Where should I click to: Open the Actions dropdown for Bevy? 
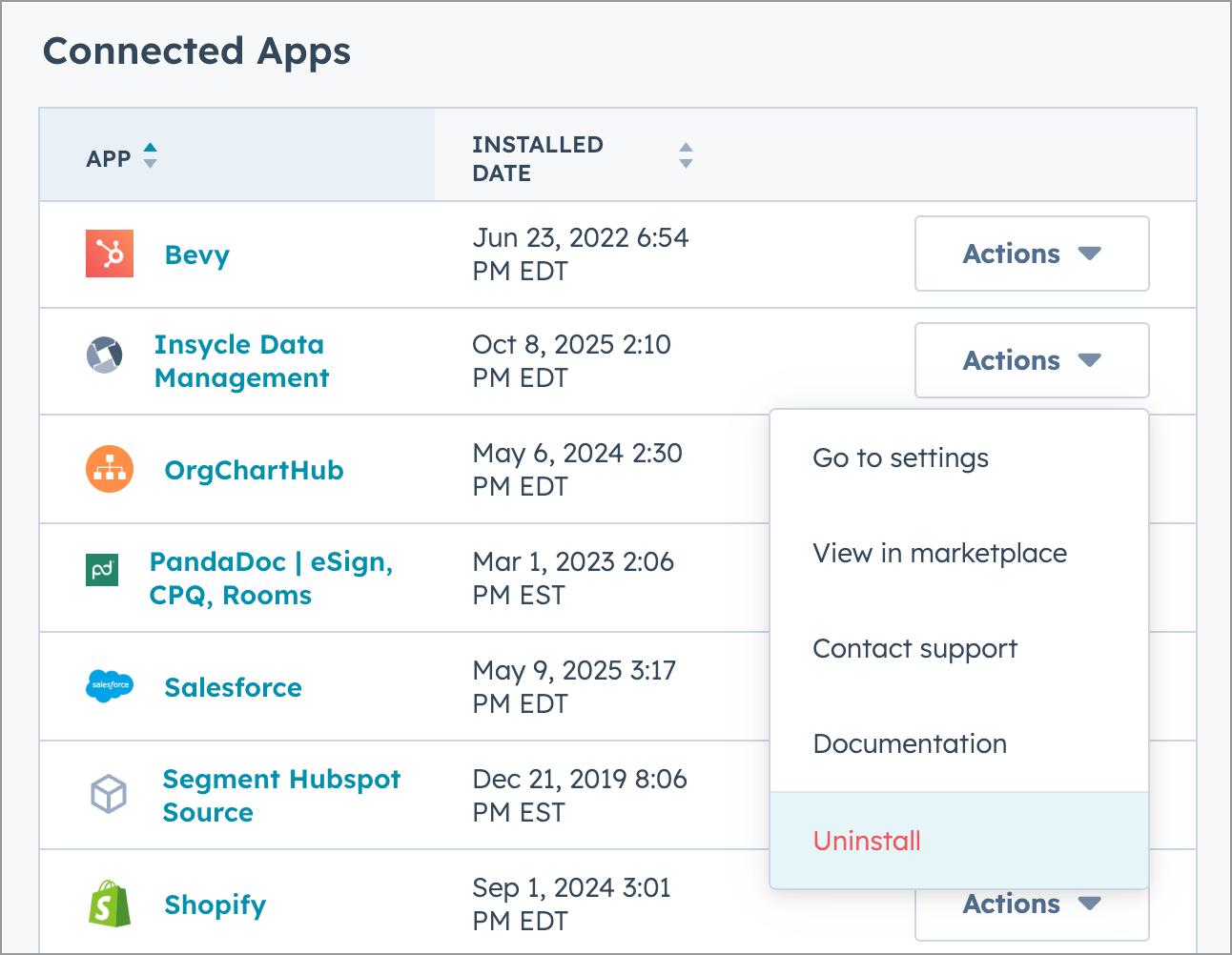click(1032, 254)
